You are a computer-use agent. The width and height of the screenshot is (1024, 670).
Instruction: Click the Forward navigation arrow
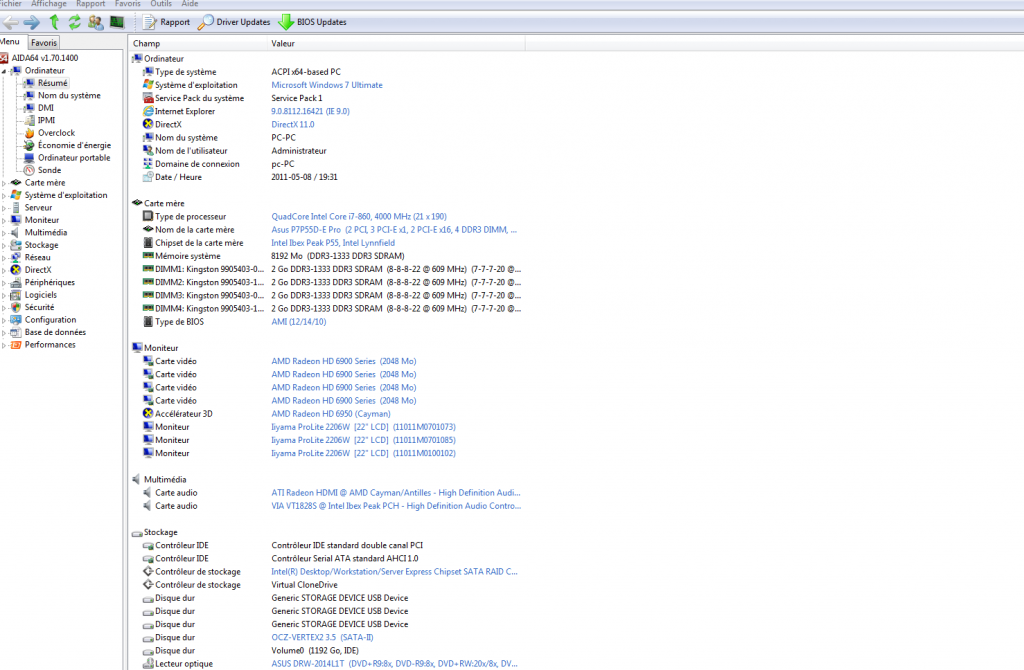pyautogui.click(x=31, y=22)
